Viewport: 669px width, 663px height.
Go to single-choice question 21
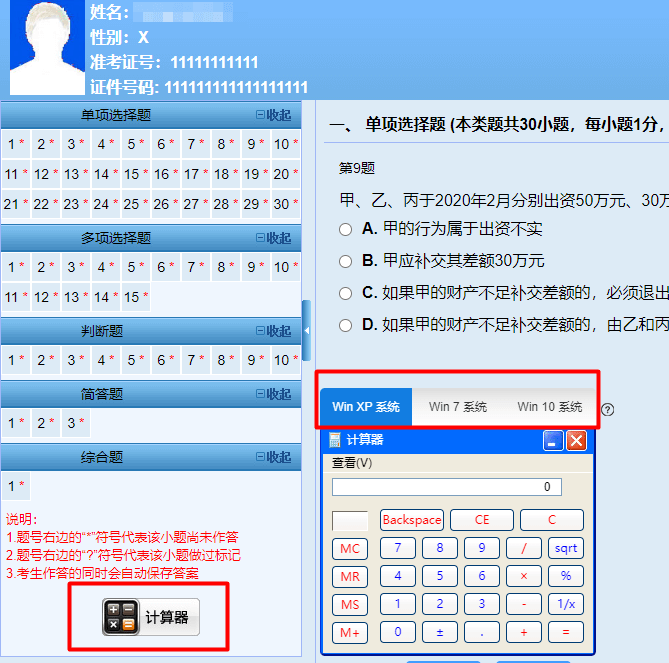click(16, 204)
